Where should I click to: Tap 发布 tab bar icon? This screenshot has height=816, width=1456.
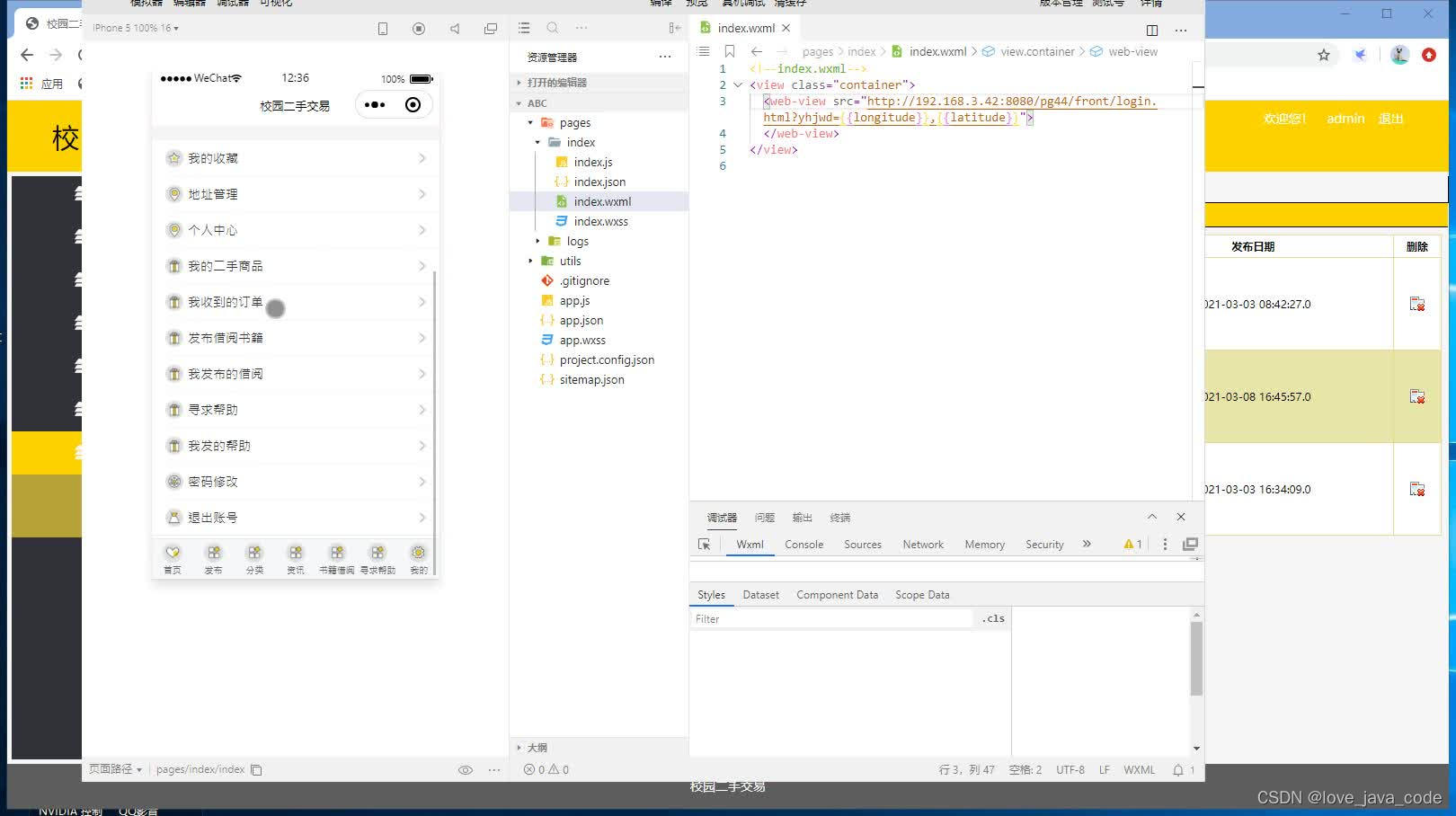pos(213,558)
